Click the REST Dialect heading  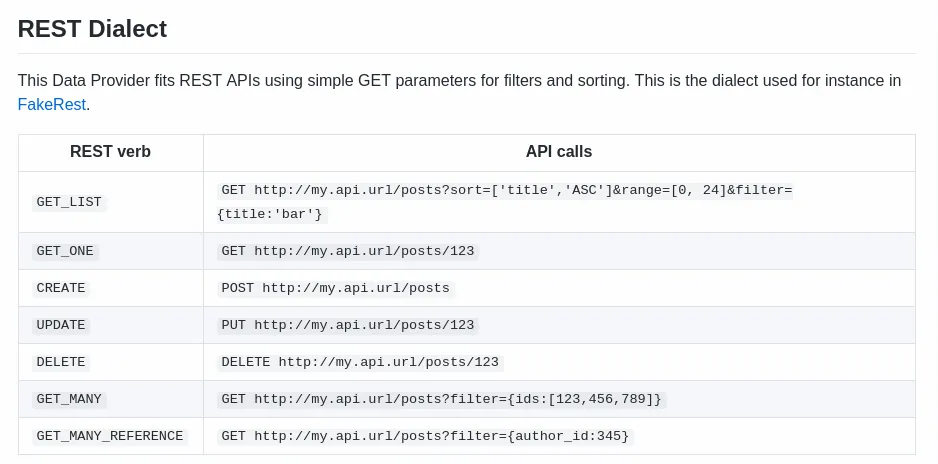point(92,29)
